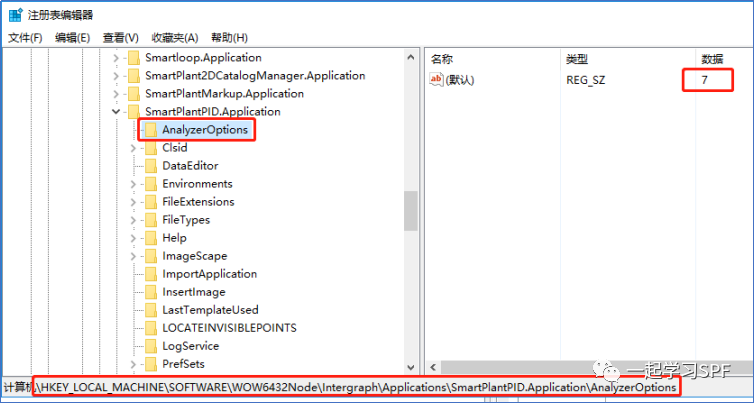755x404 pixels.
Task: Click the ImportApplication folder icon
Action: tap(151, 274)
